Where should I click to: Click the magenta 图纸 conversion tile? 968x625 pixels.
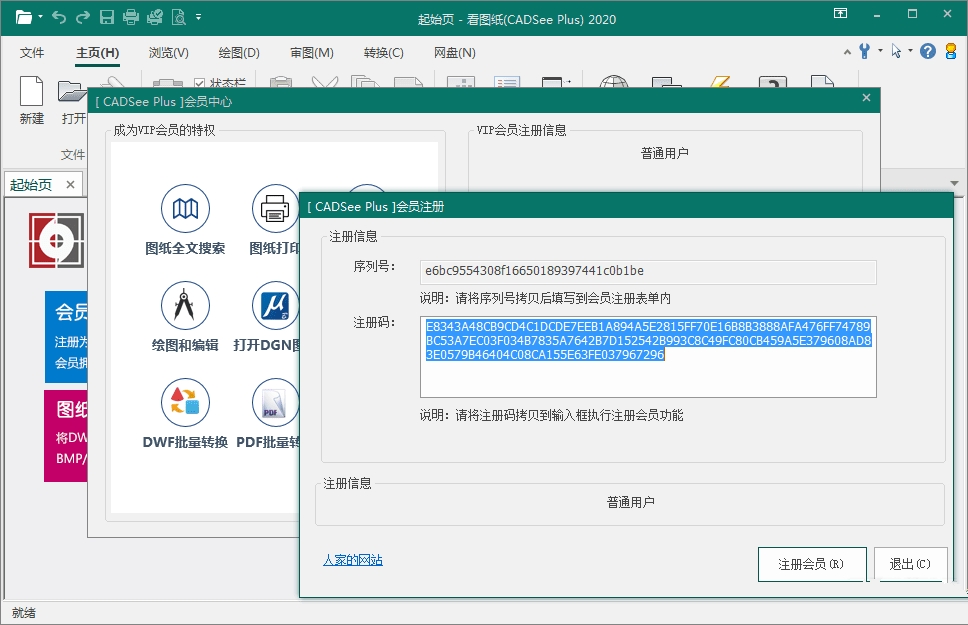[x=65, y=435]
